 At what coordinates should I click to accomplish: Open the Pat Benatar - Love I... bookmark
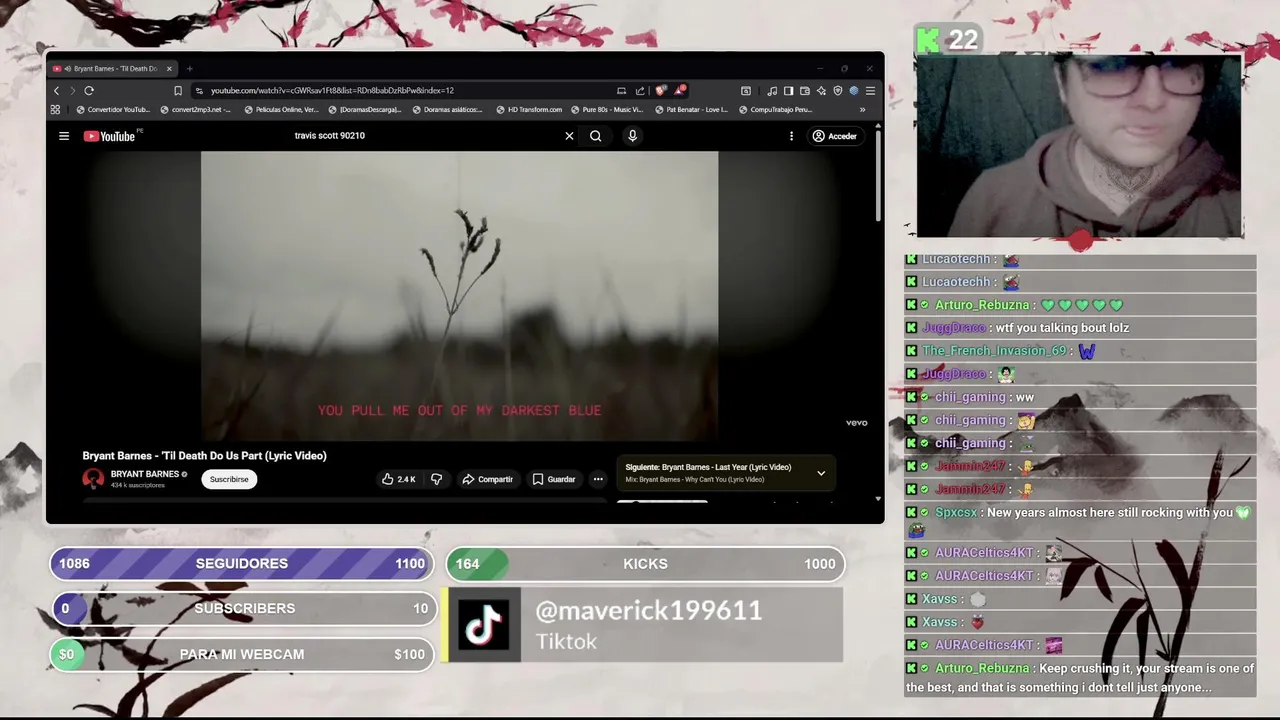[x=690, y=110]
